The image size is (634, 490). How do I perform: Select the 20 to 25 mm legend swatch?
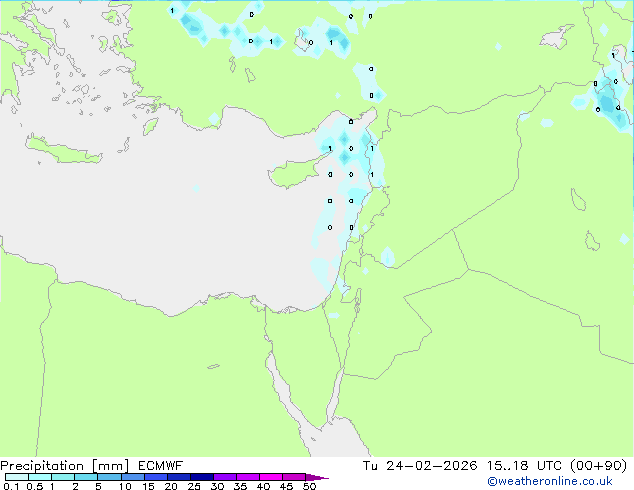178,477
